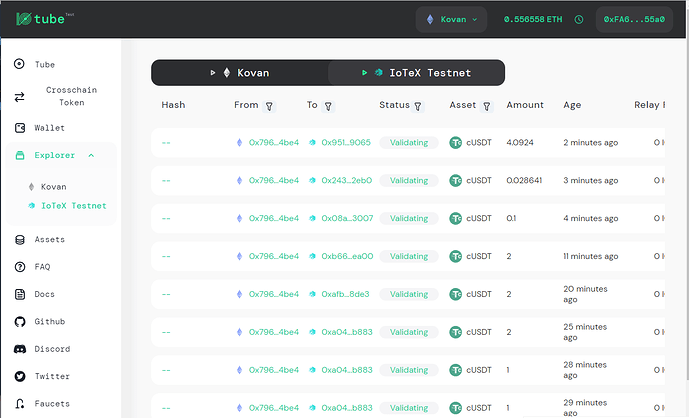Viewport: 689px width, 418px height.
Task: Click cUSDT token icon in 0.028641 row
Action: click(x=456, y=180)
